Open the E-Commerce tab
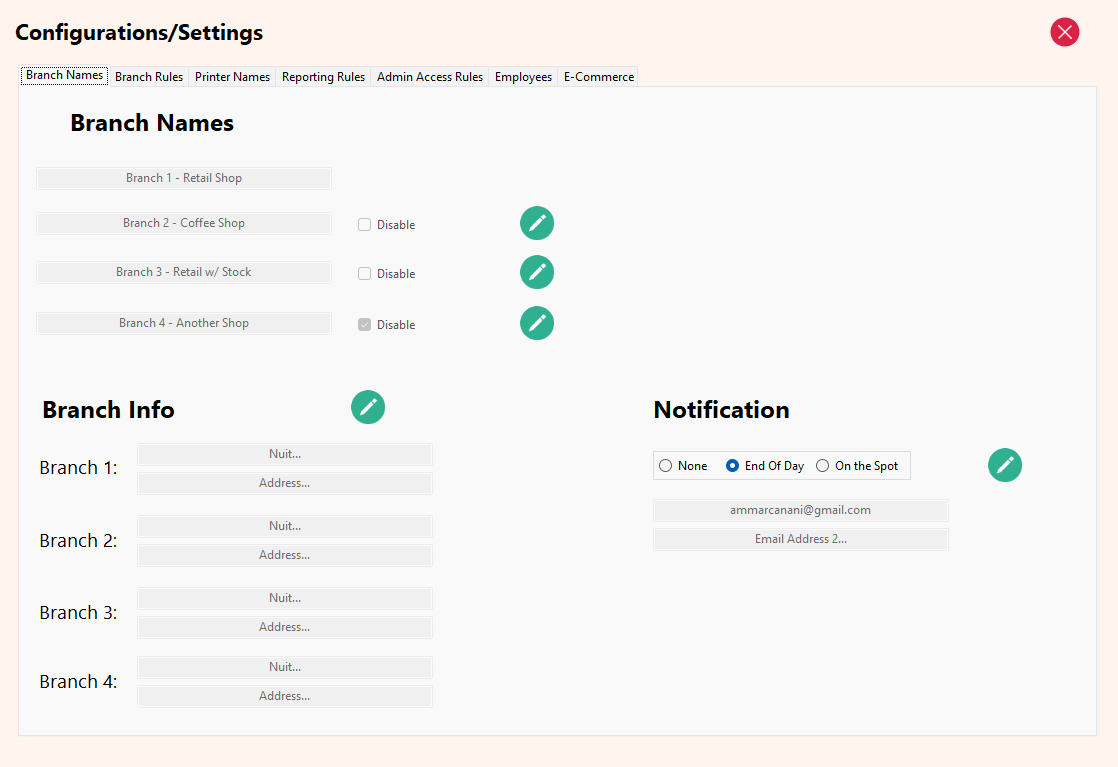Viewport: 1118px width, 767px height. tap(598, 77)
